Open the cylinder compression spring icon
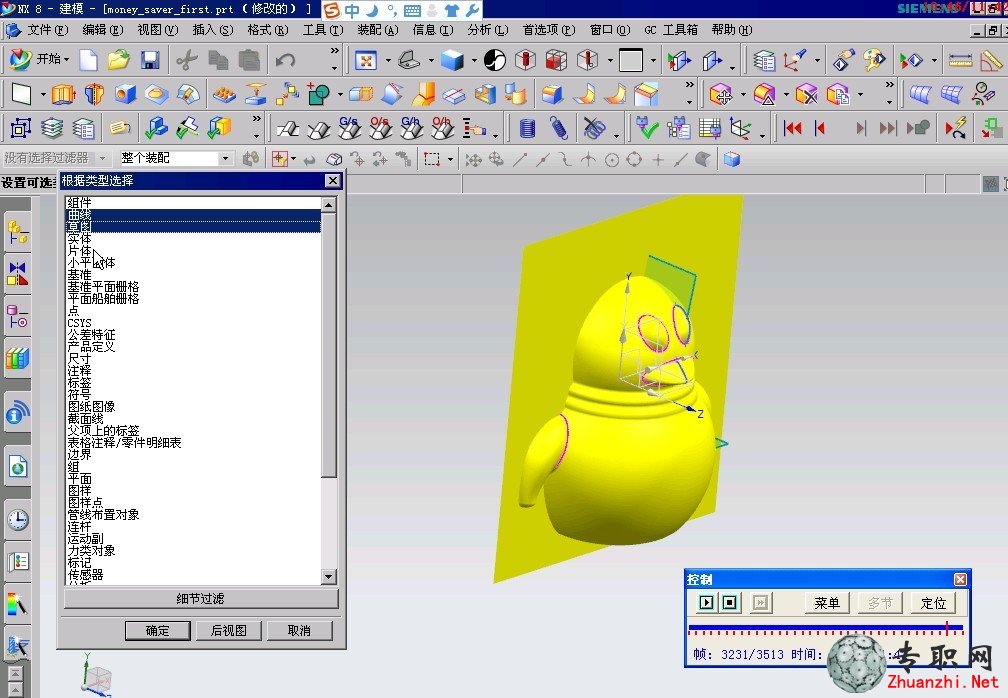Image resolution: width=1008 pixels, height=698 pixels. click(526, 128)
